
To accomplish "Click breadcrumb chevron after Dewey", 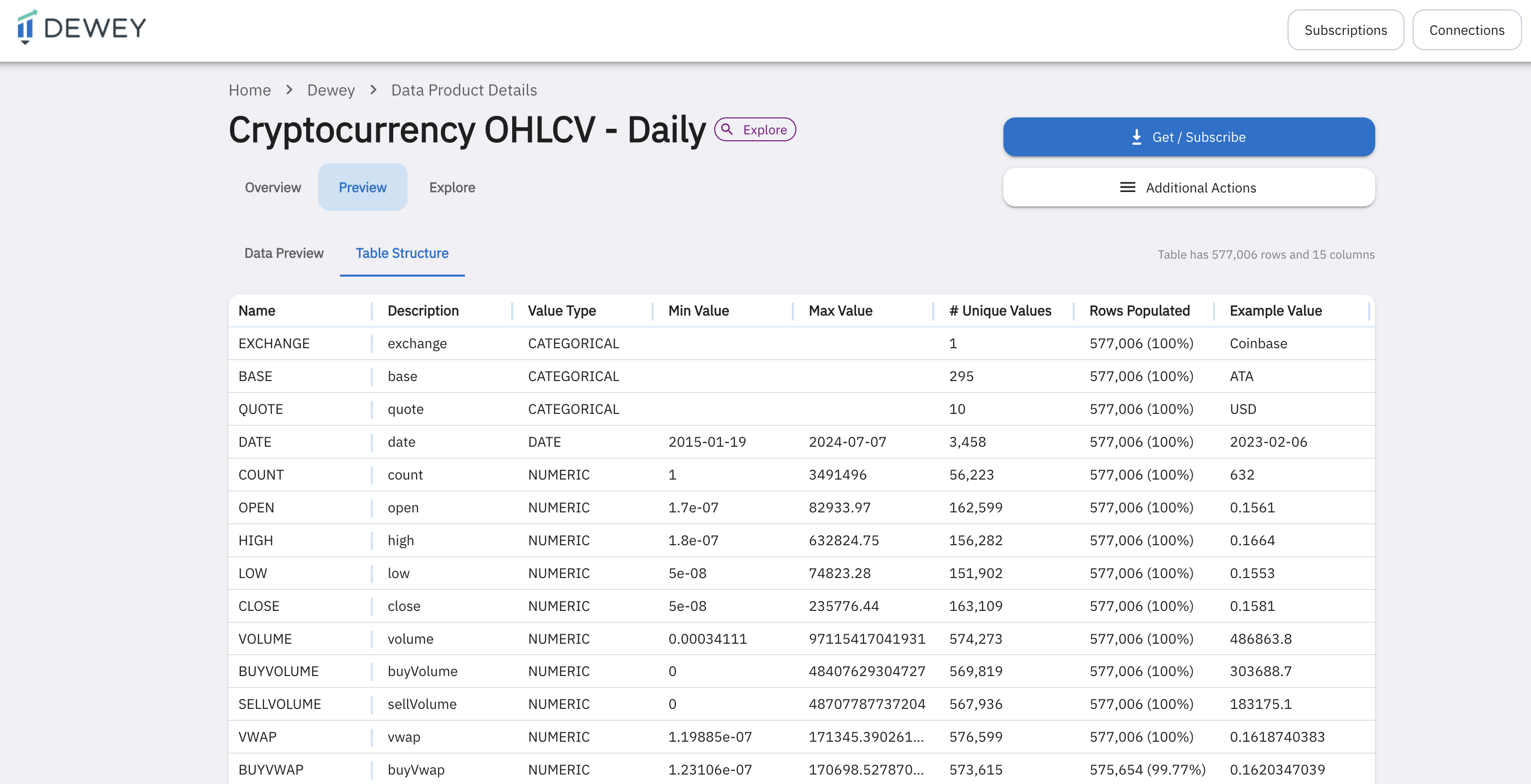I will [x=373, y=90].
